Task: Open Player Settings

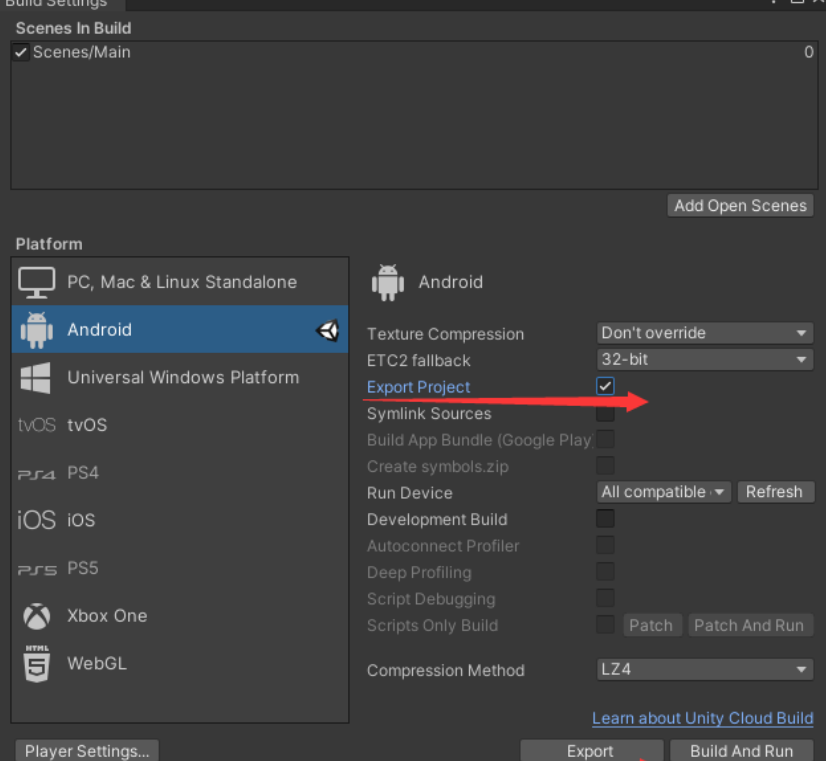Action: pos(87,751)
